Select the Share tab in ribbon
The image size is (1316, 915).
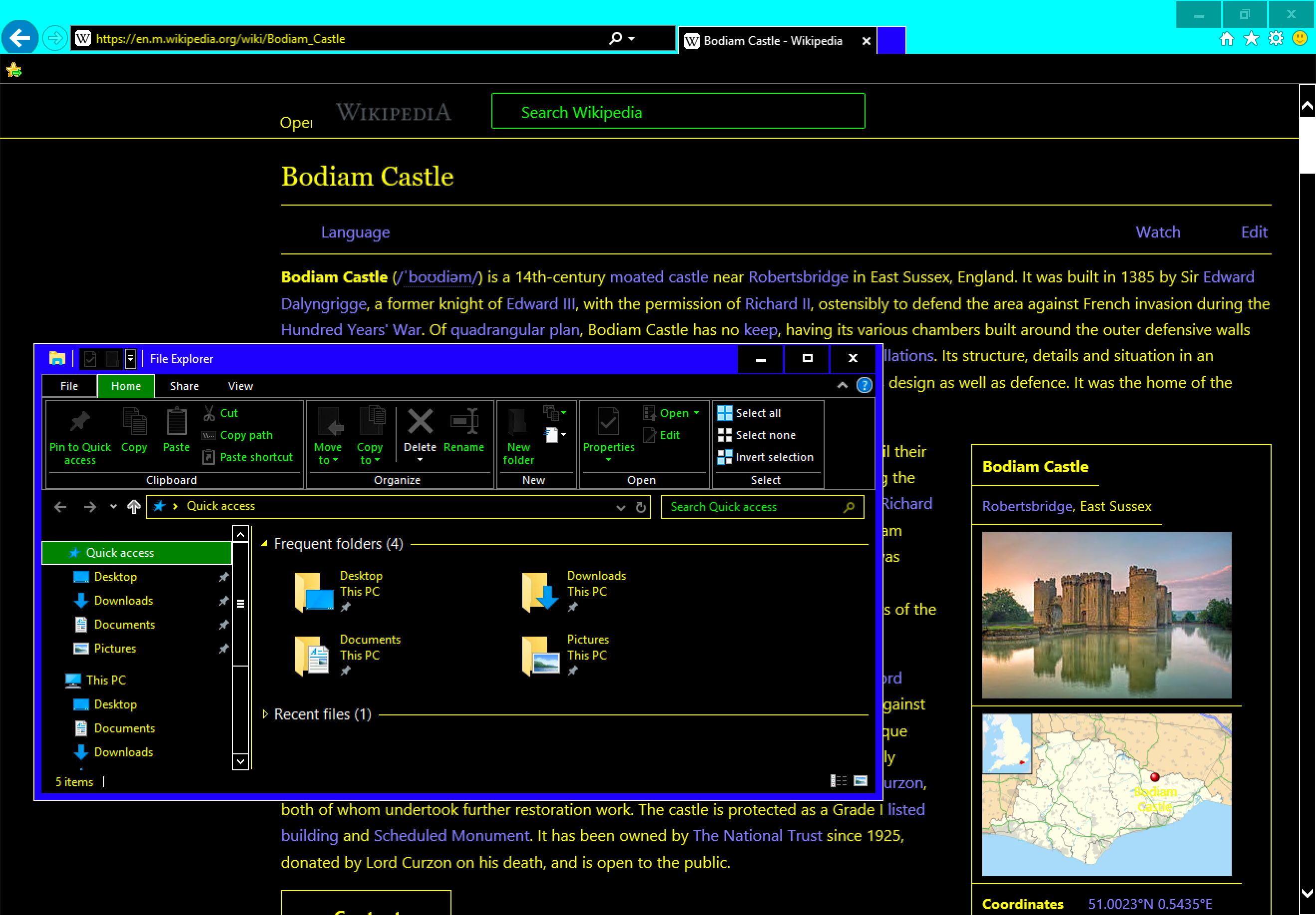(x=183, y=386)
